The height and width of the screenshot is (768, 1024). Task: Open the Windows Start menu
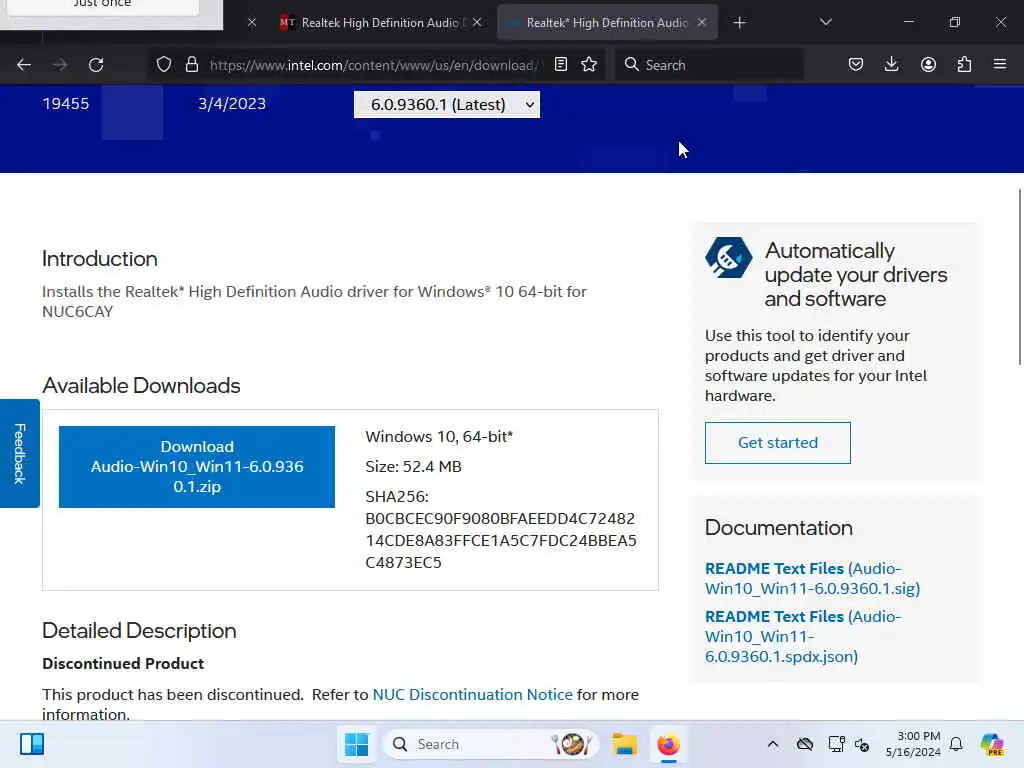pos(357,744)
